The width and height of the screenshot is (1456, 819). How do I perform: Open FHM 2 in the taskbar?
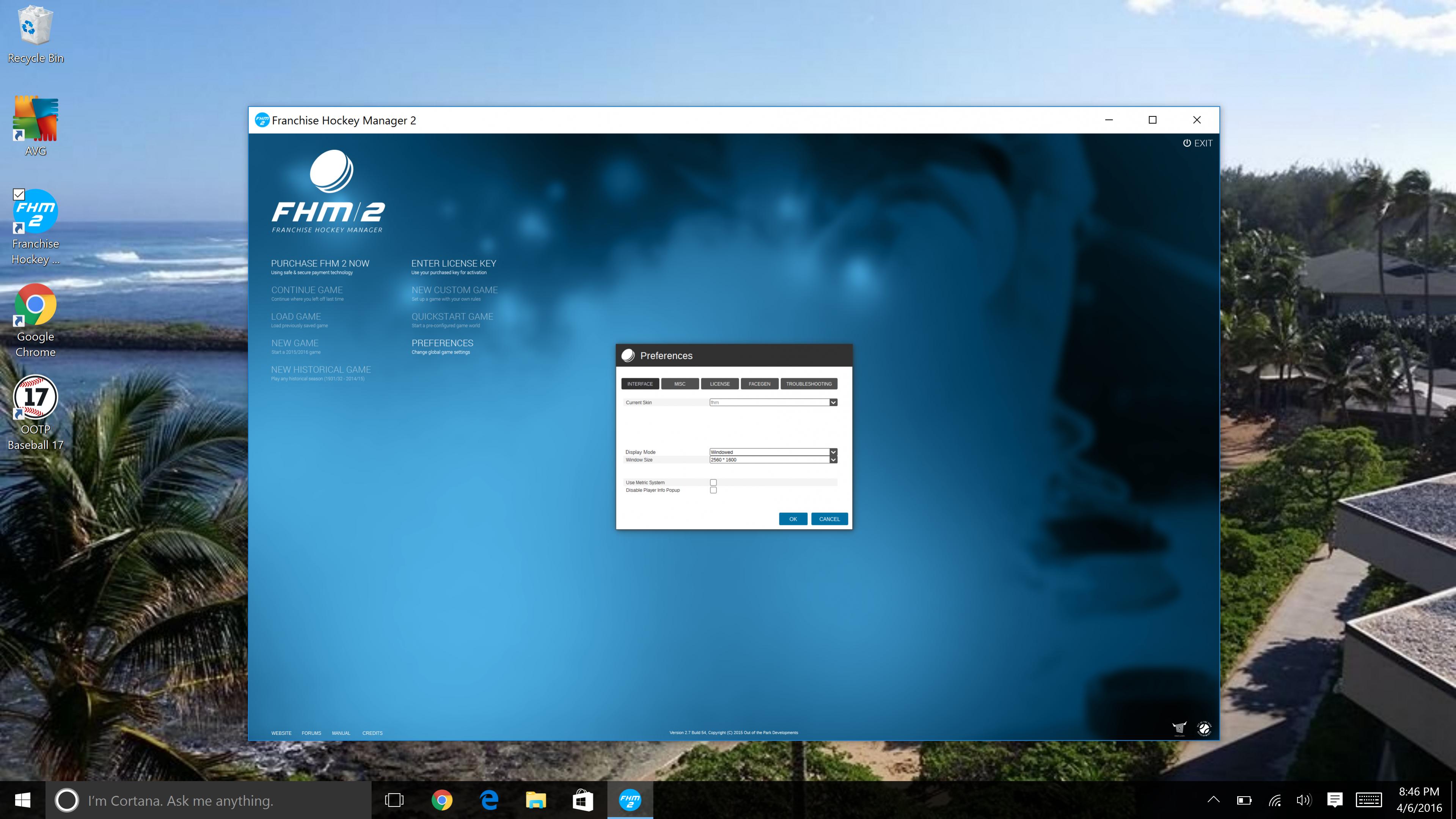(630, 800)
